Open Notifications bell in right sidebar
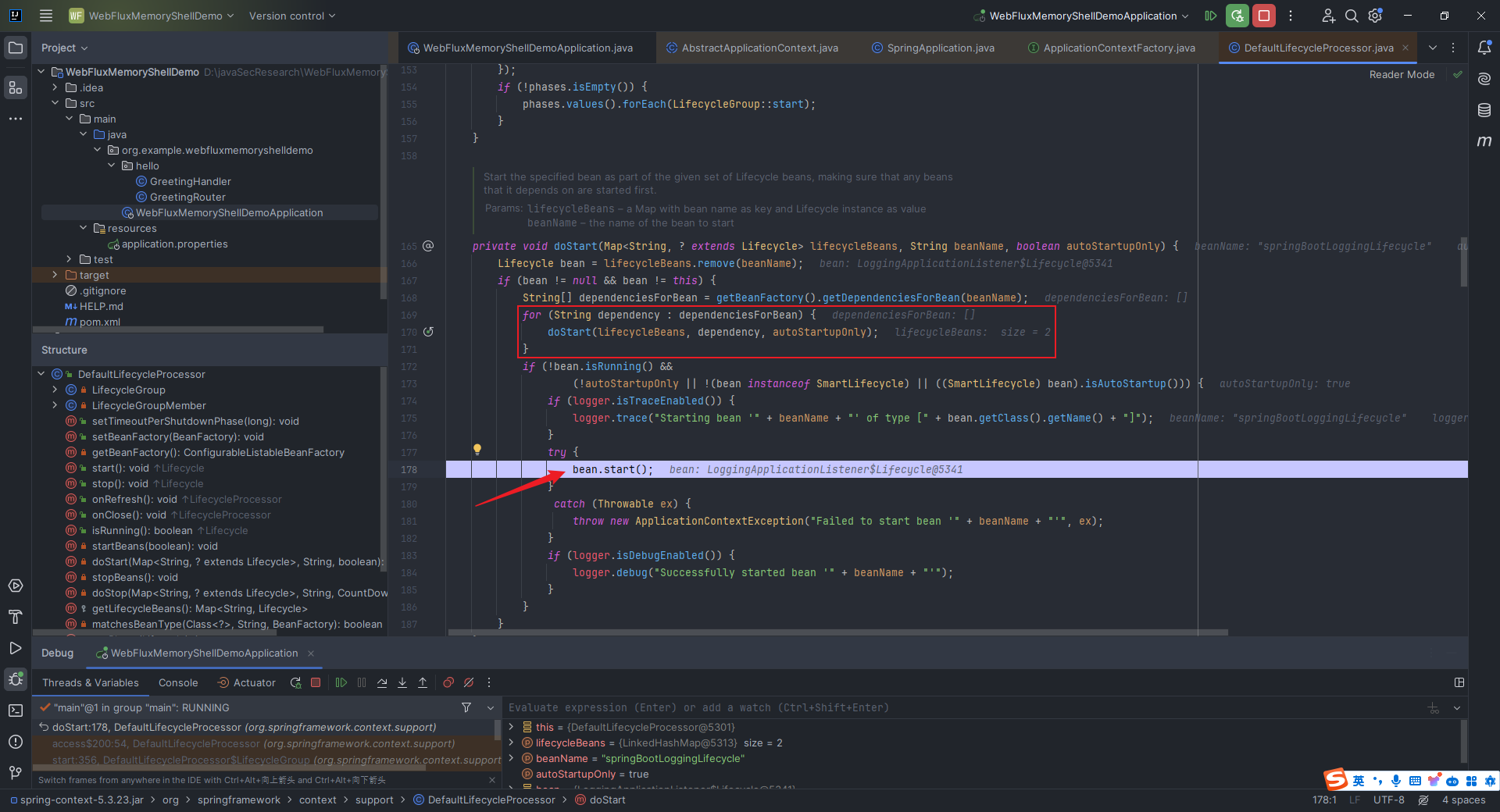 1484,48
